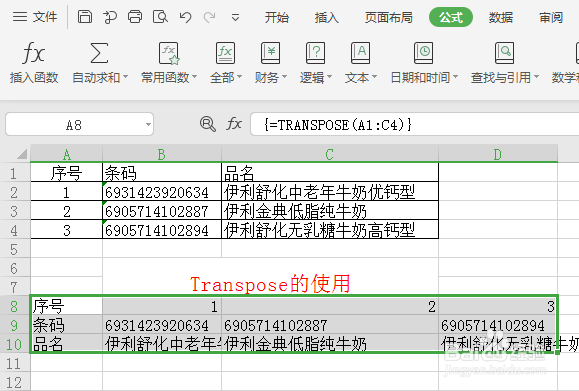
Task: Click cell D9 with 6905714102894
Action: point(498,325)
